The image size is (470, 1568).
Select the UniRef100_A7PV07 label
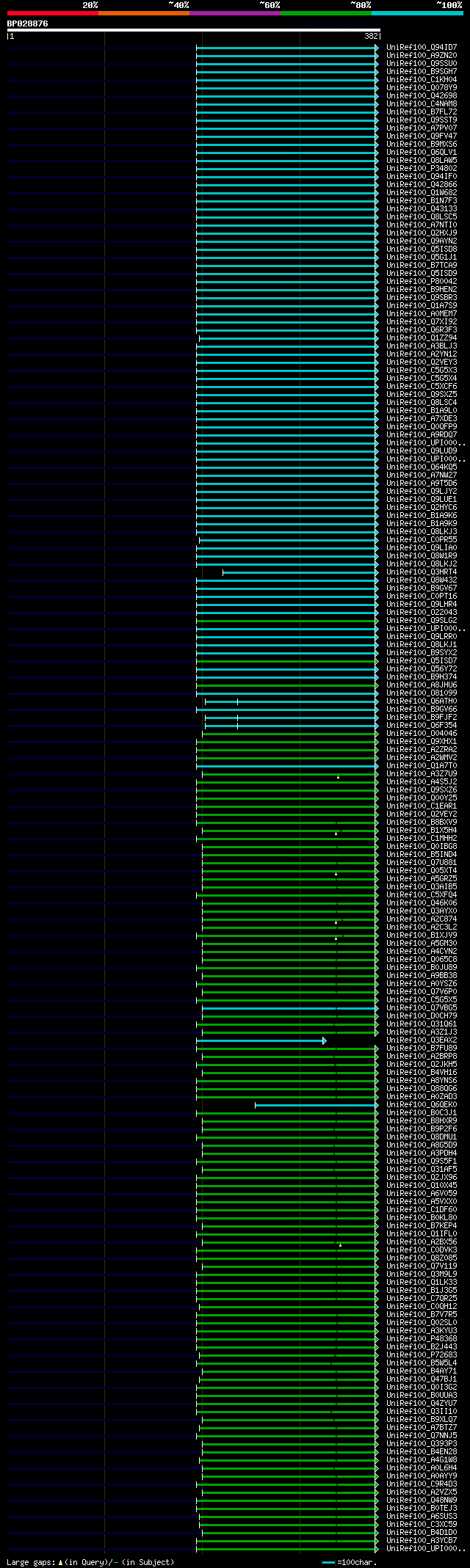click(x=422, y=128)
